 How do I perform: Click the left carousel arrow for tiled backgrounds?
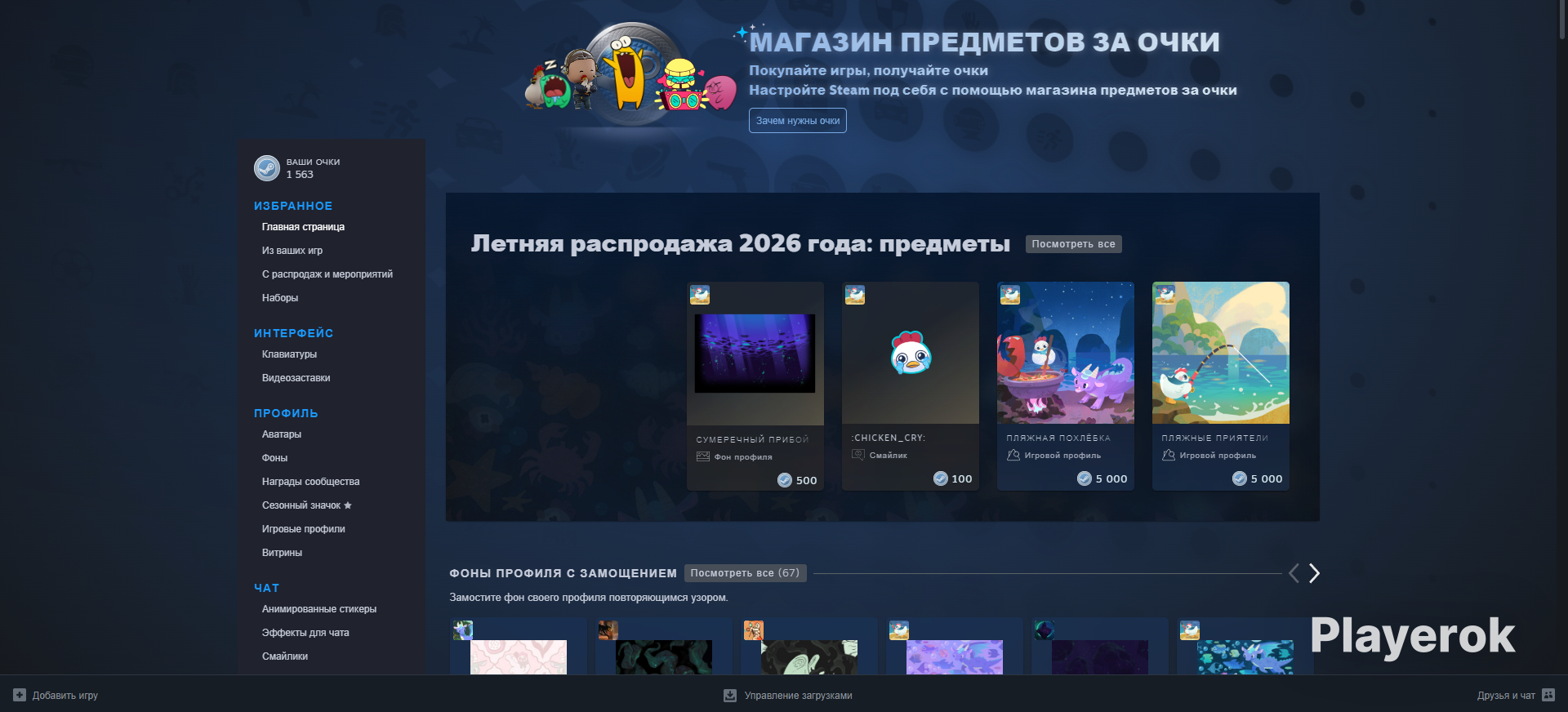1294,573
